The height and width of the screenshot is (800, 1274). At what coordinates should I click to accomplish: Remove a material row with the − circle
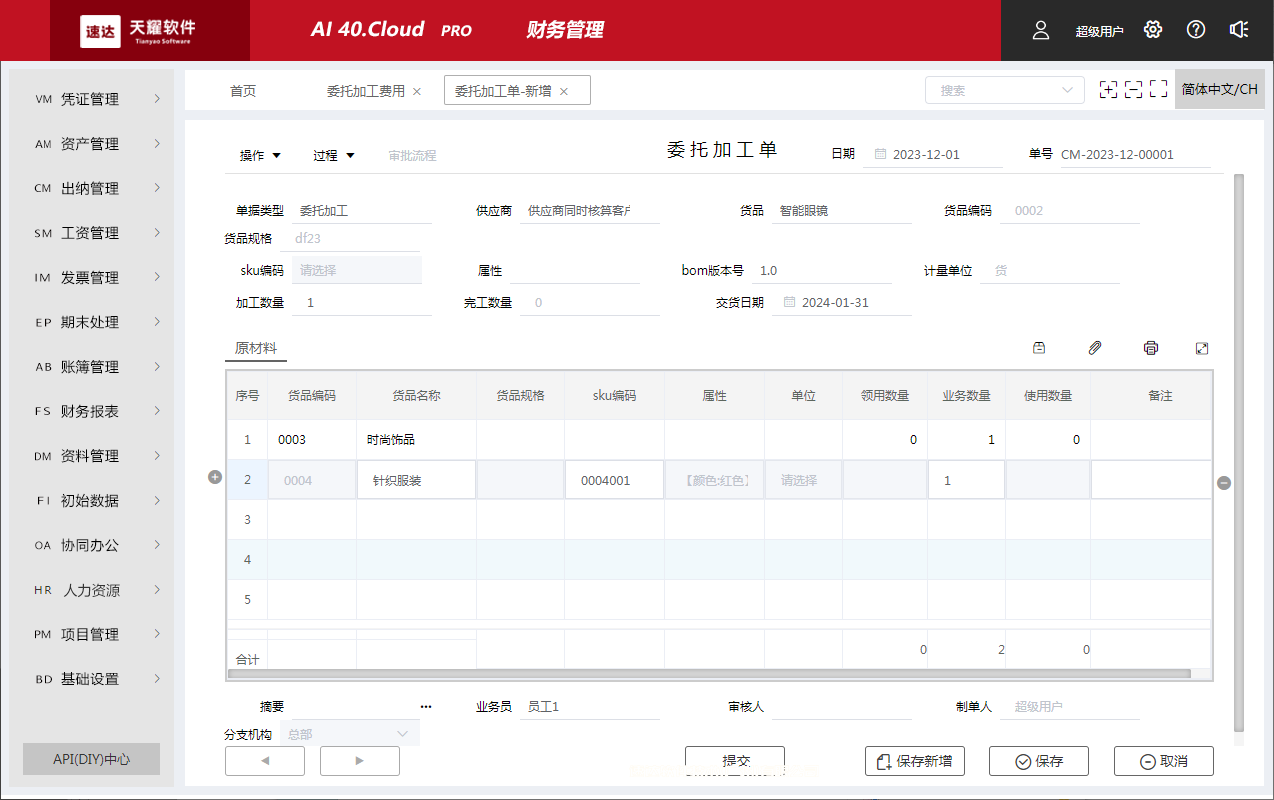coord(1223,483)
